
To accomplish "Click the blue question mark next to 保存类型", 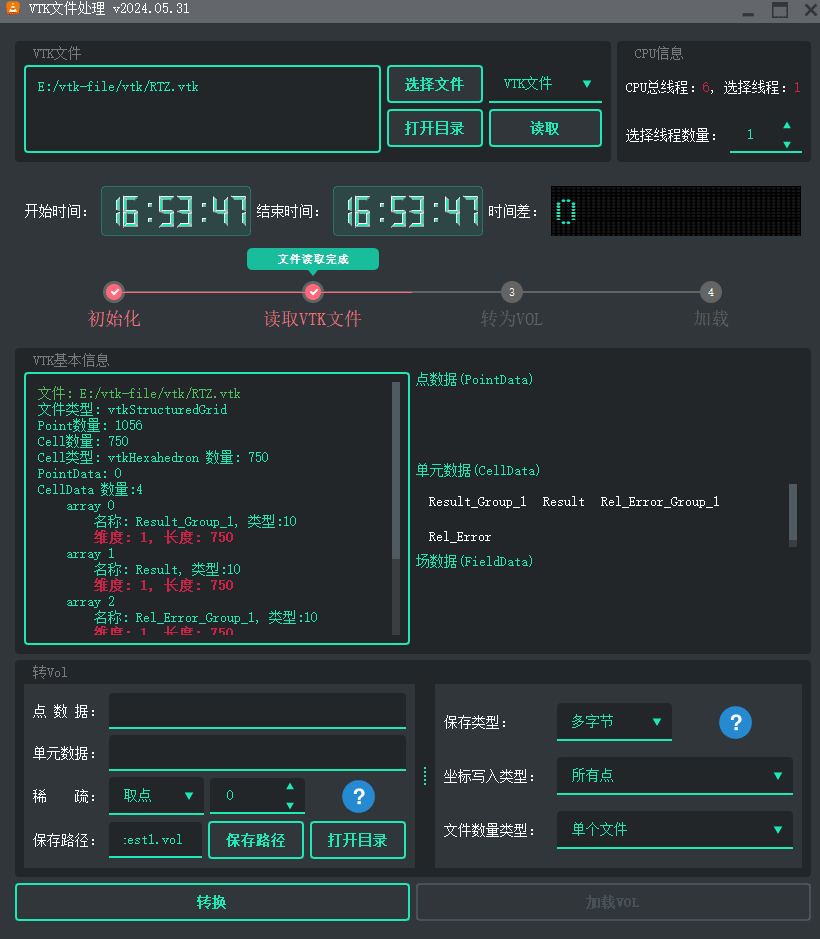I will [x=735, y=722].
